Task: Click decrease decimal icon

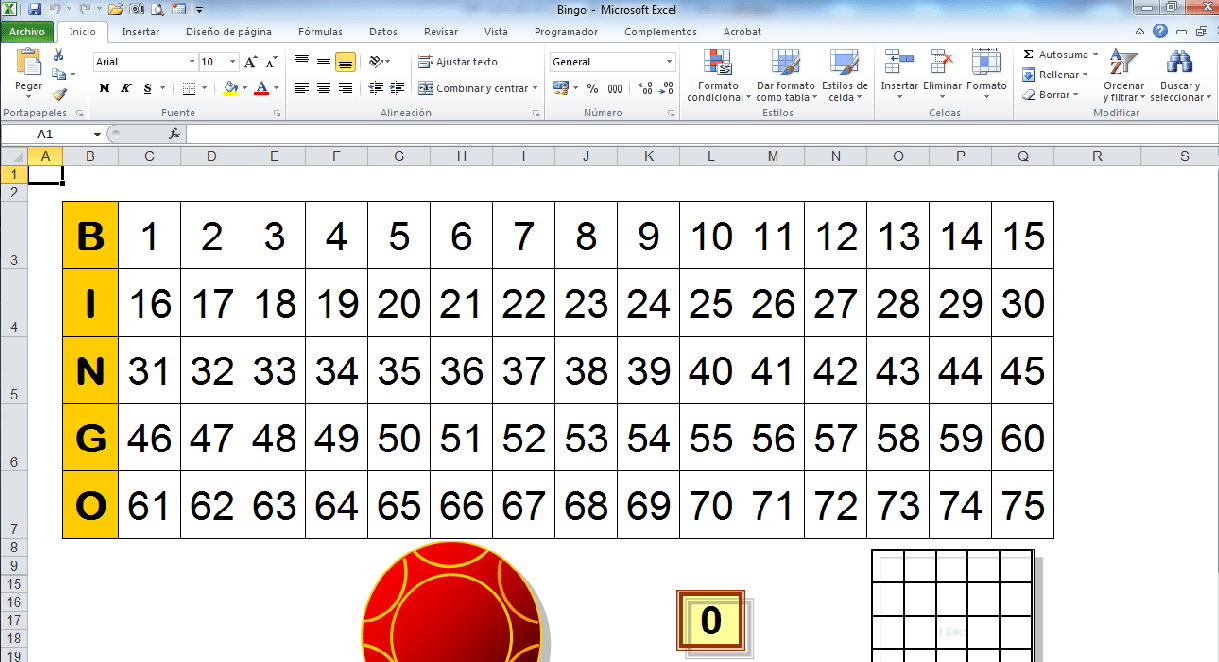Action: click(667, 88)
